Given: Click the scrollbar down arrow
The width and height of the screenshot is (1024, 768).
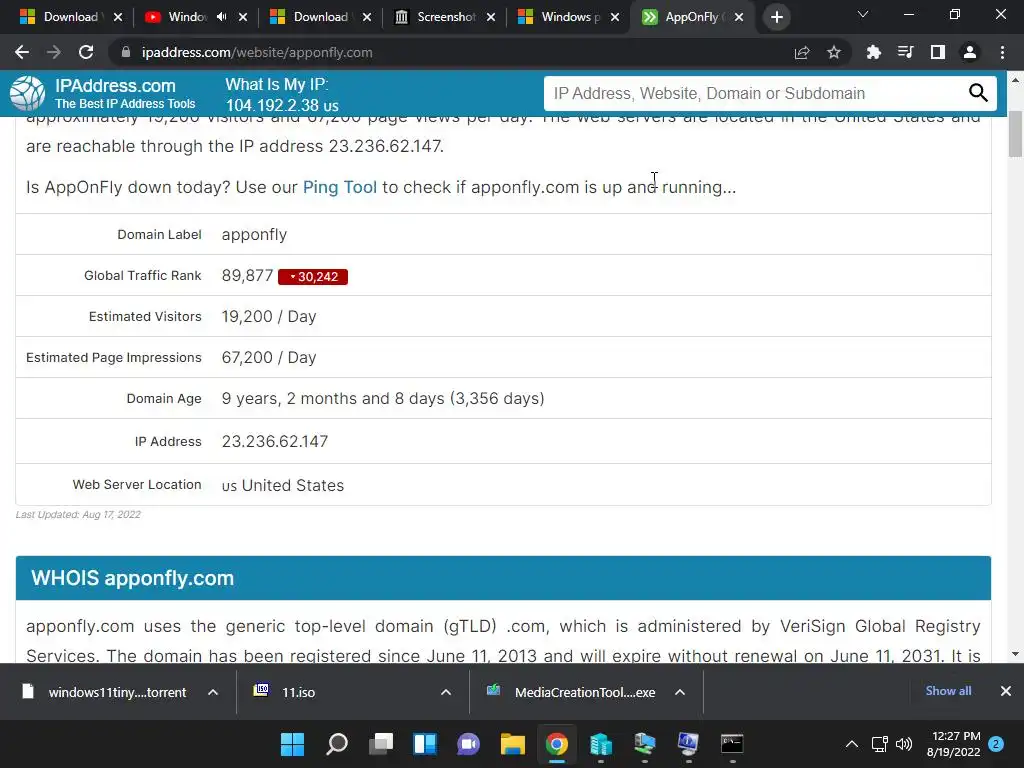Looking at the screenshot, I should pyautogui.click(x=1015, y=654).
